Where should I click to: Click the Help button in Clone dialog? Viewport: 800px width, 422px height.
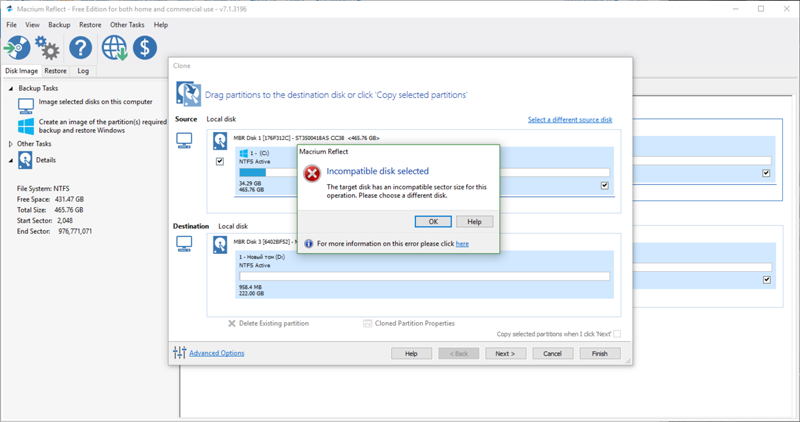pos(411,353)
